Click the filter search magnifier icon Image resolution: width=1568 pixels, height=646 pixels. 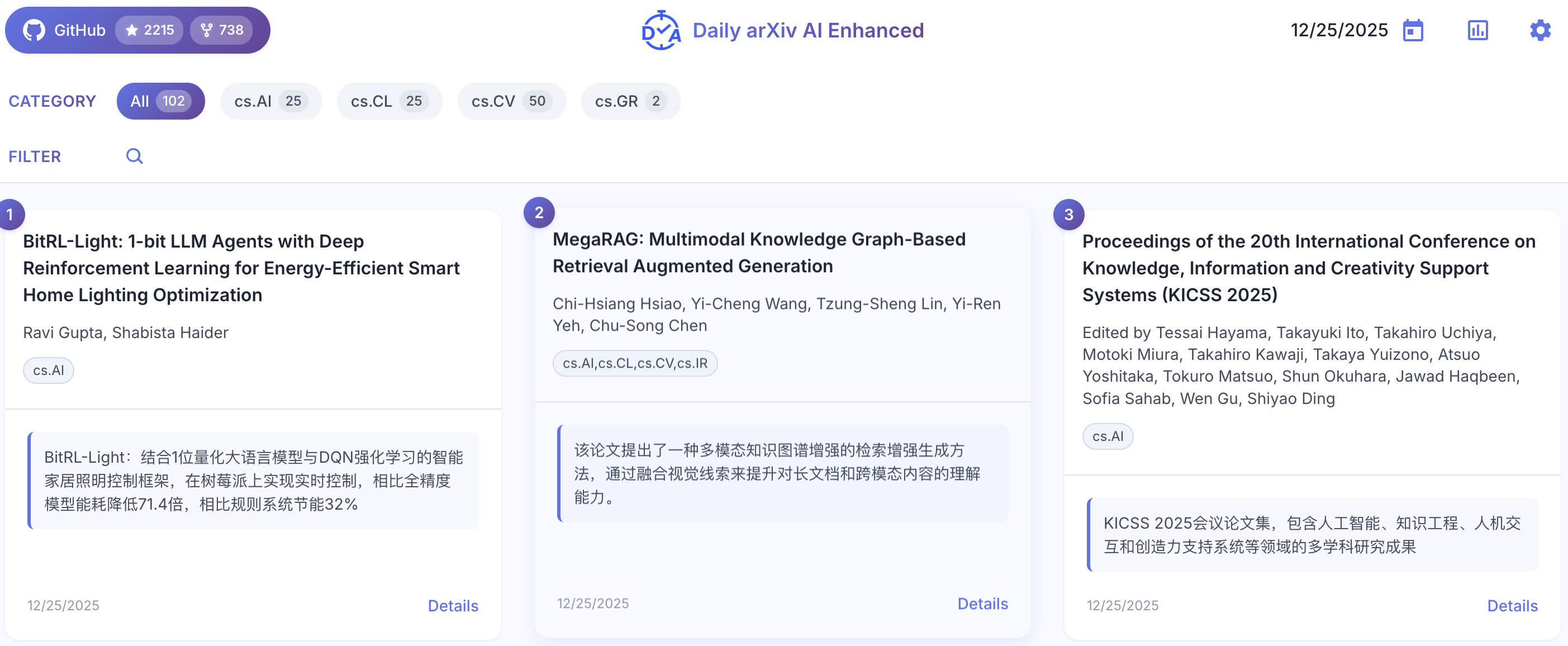pos(135,156)
